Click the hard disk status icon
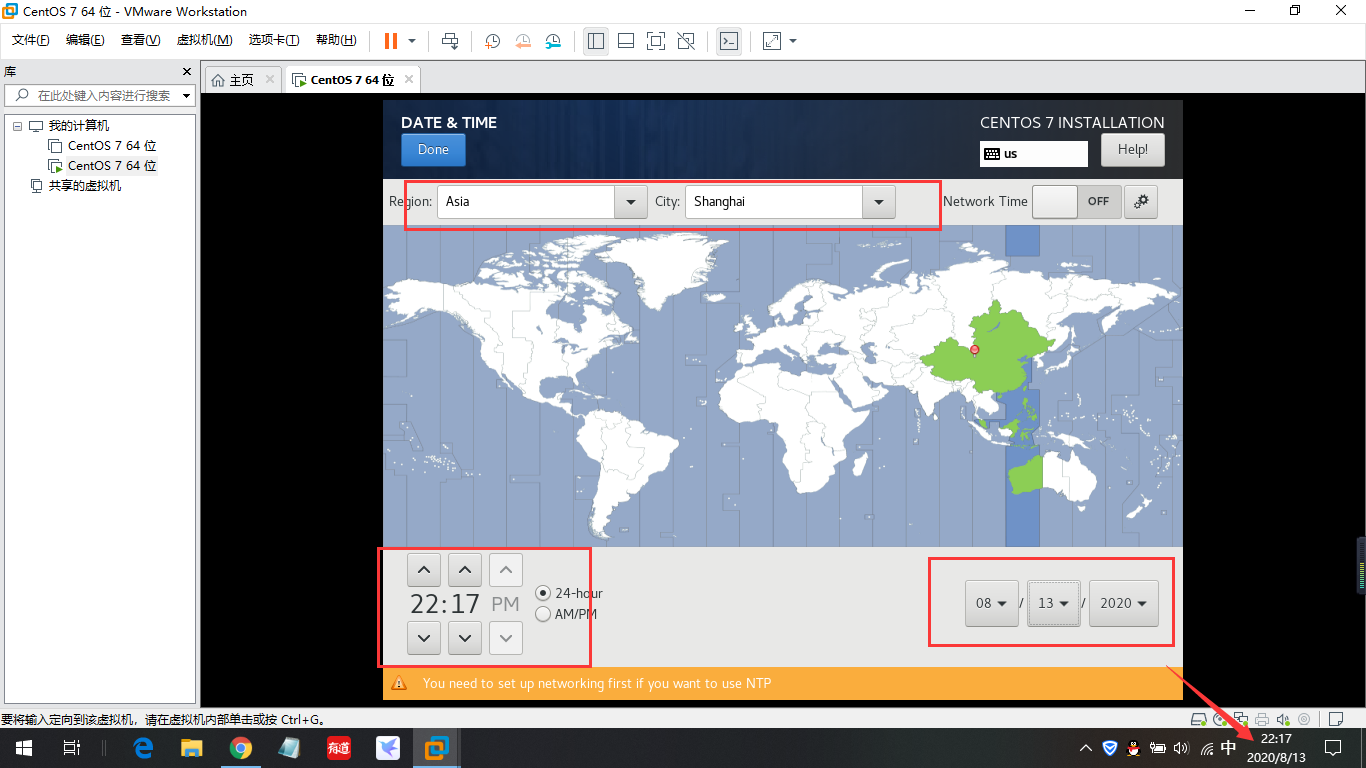 tap(1198, 719)
